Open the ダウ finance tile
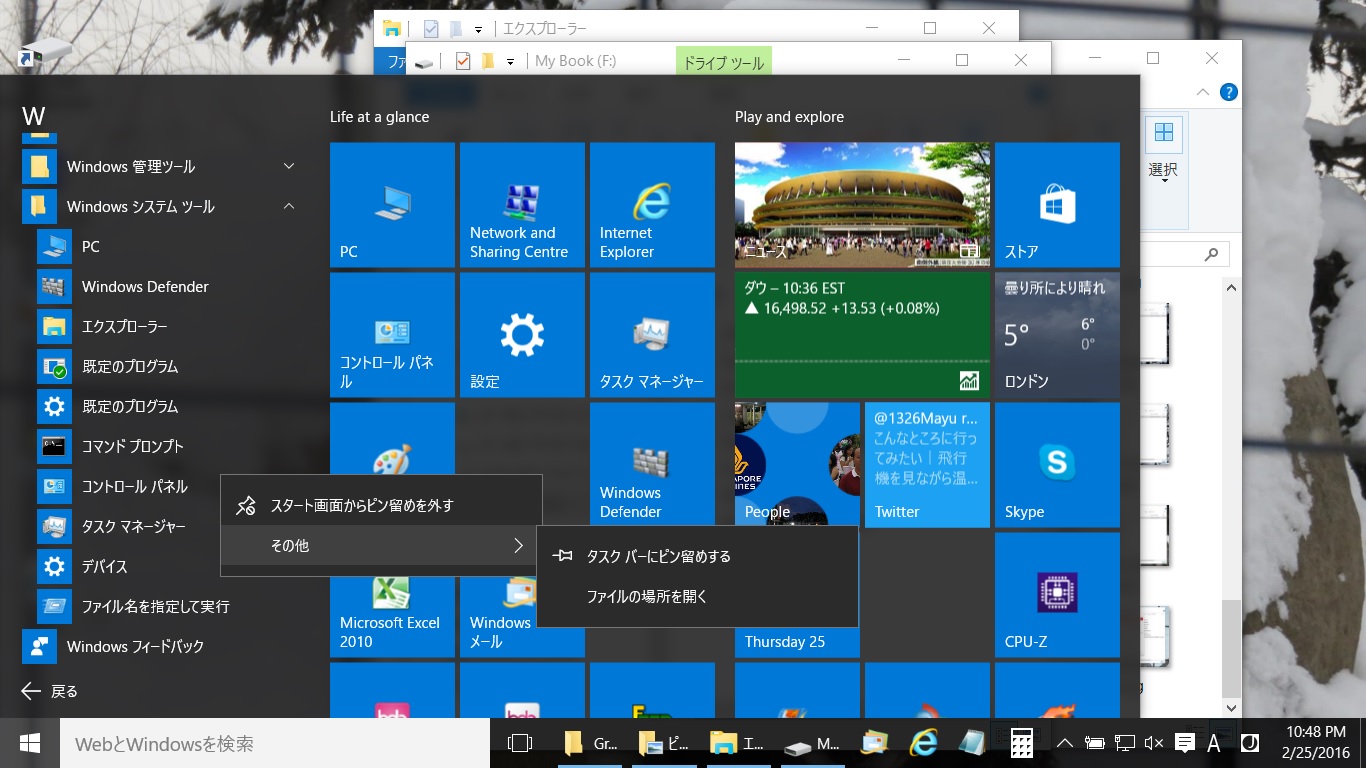The width and height of the screenshot is (1366, 768). click(x=862, y=335)
